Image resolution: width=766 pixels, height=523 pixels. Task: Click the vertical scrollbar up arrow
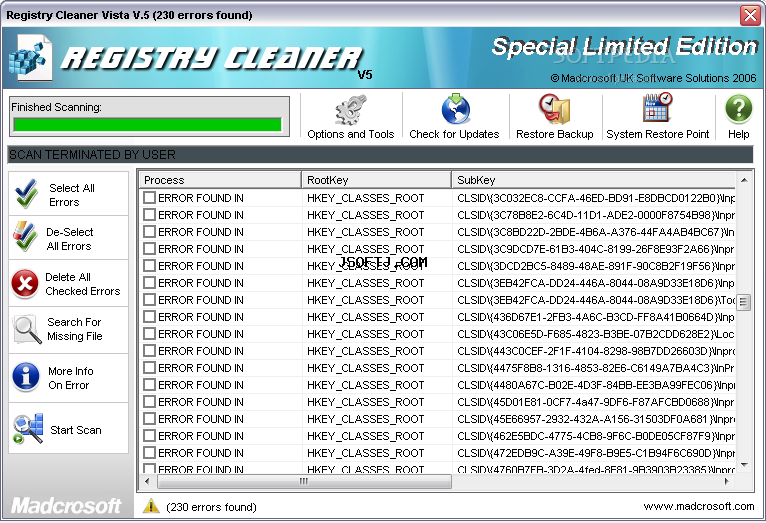(744, 180)
